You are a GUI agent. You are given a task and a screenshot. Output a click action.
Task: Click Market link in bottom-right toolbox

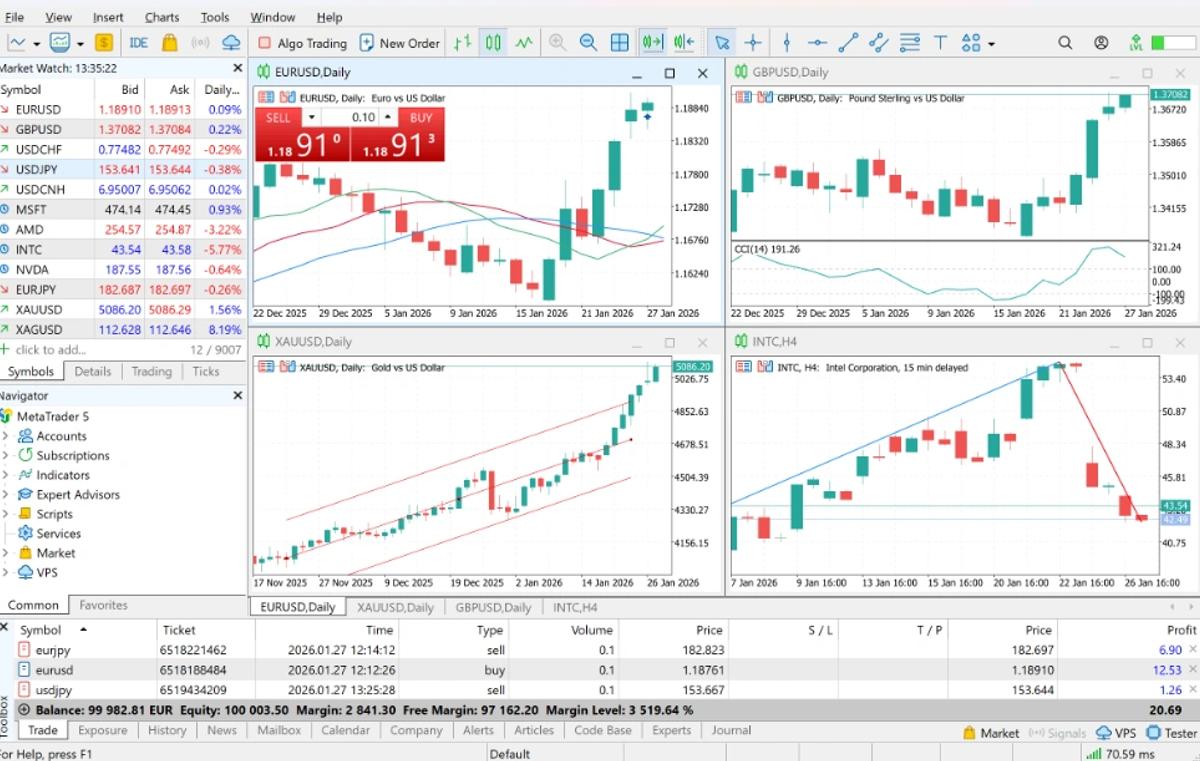[x=990, y=733]
